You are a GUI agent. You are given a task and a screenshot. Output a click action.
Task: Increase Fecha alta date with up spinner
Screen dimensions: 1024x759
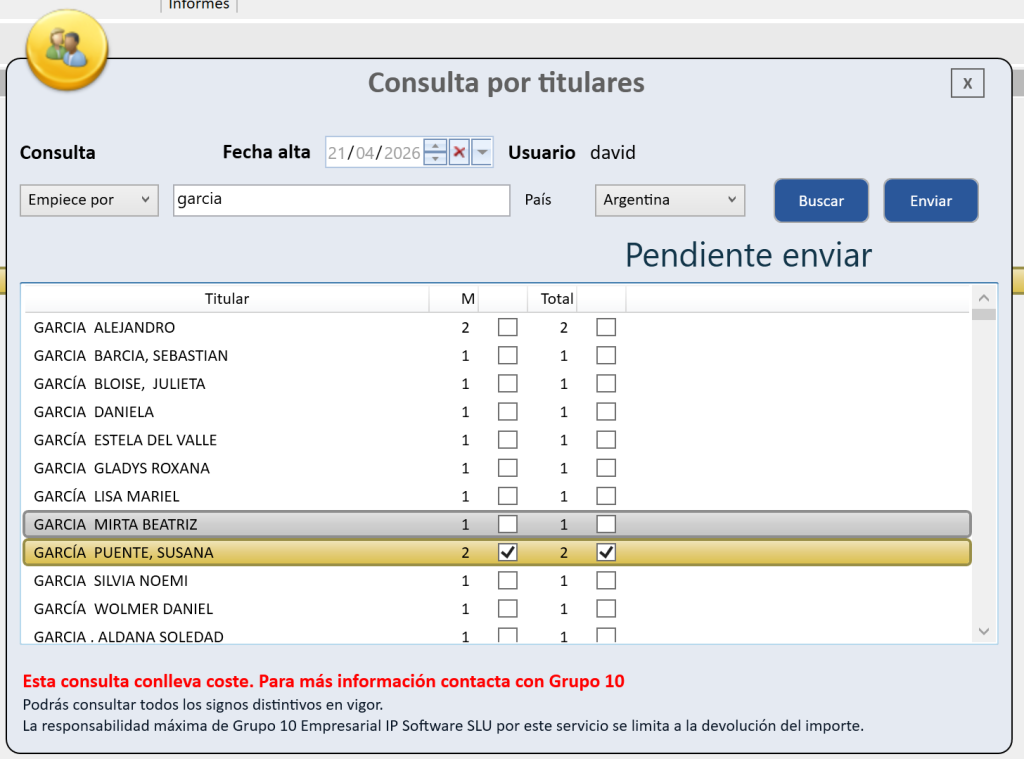click(x=435, y=146)
